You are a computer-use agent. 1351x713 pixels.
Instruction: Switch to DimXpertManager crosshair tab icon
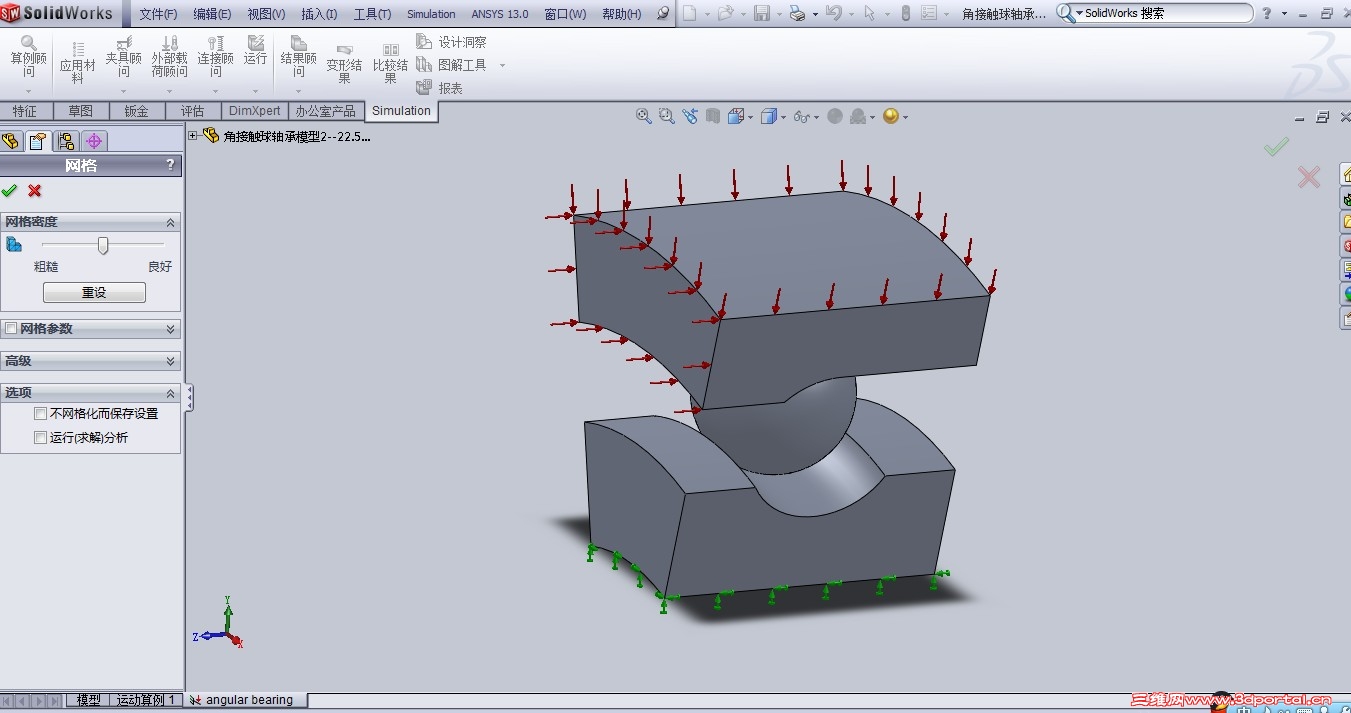click(x=94, y=141)
